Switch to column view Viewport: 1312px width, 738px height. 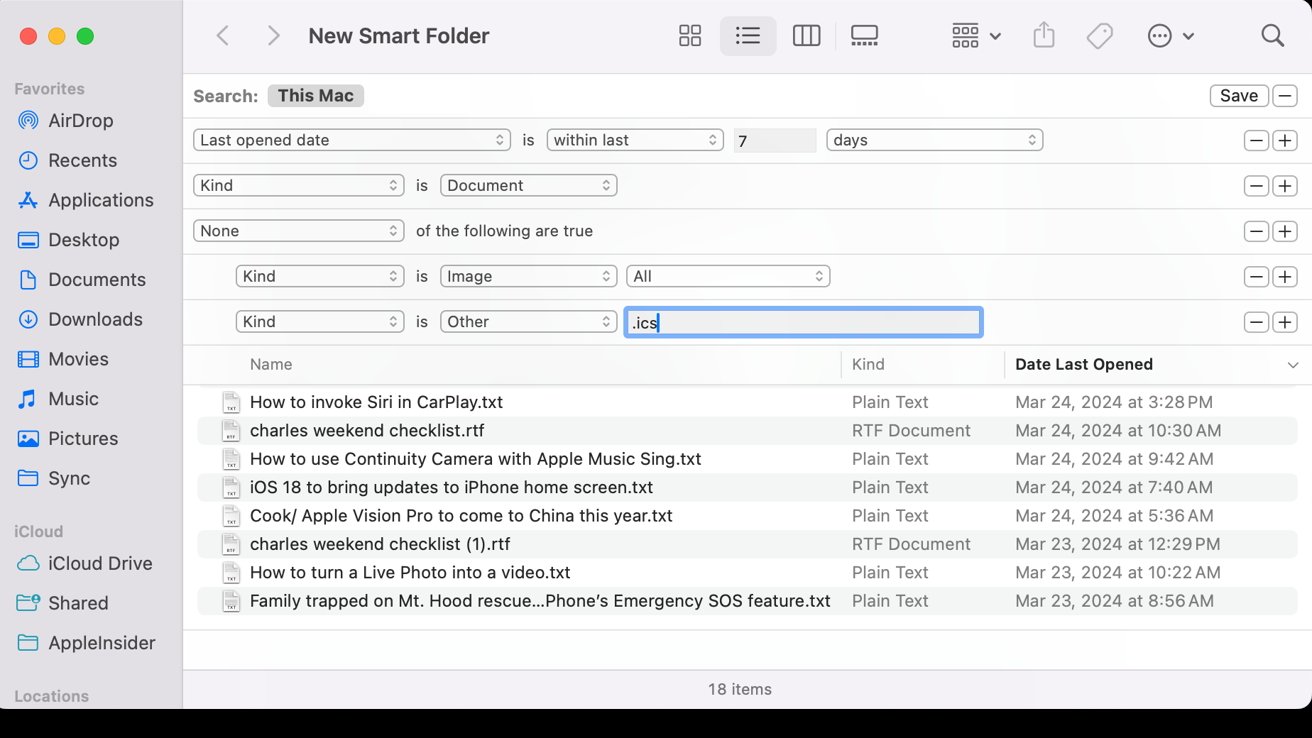coord(806,36)
